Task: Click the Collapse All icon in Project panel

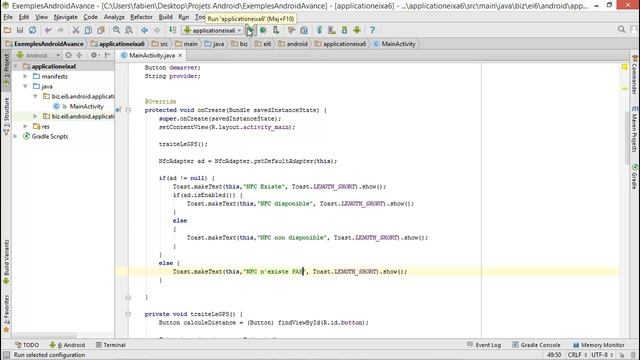Action: click(79, 55)
